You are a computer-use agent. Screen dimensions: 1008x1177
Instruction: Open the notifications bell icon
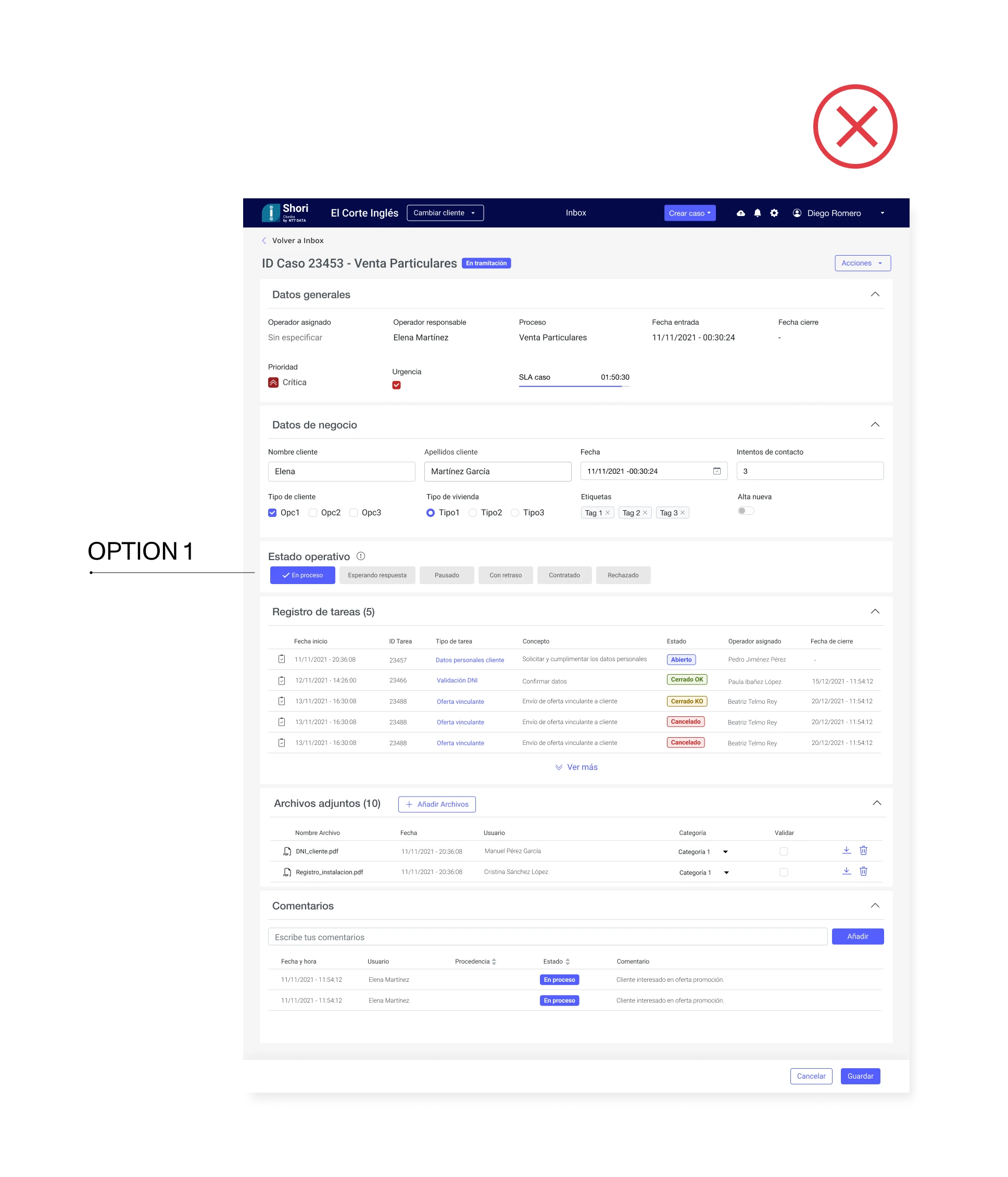pyautogui.click(x=757, y=213)
